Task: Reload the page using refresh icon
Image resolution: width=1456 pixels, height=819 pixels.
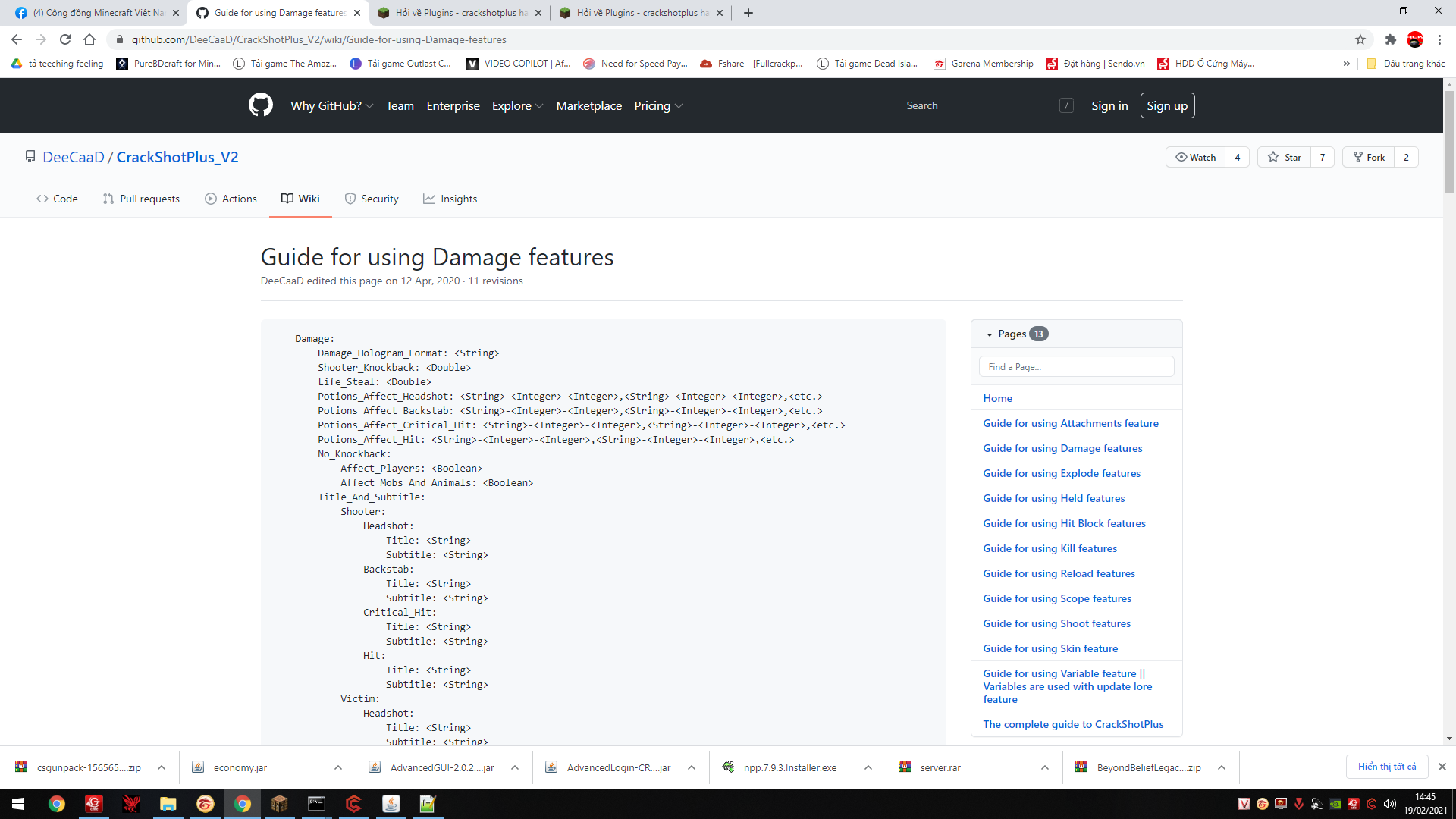Action: [65, 39]
